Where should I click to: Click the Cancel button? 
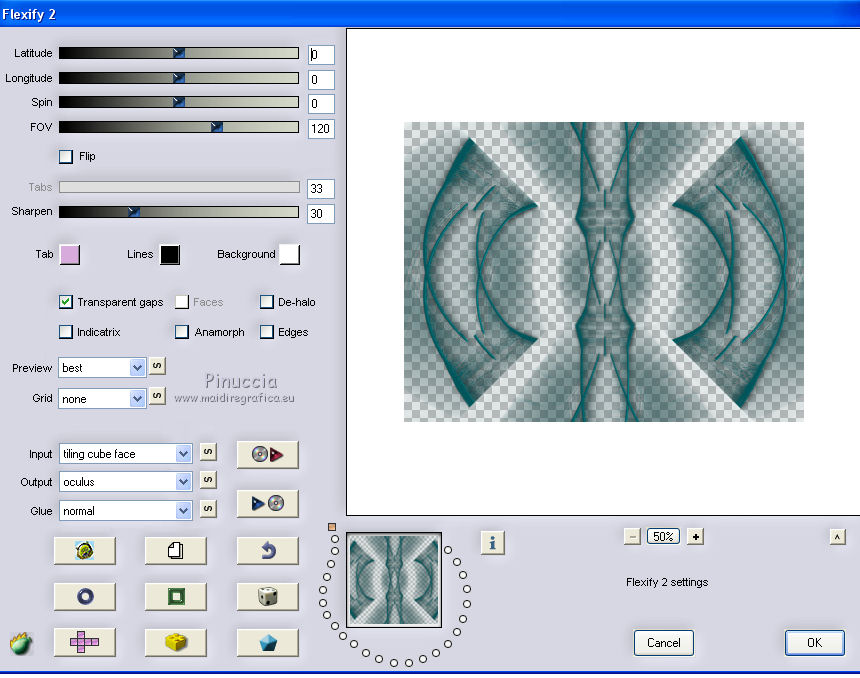pyautogui.click(x=664, y=643)
